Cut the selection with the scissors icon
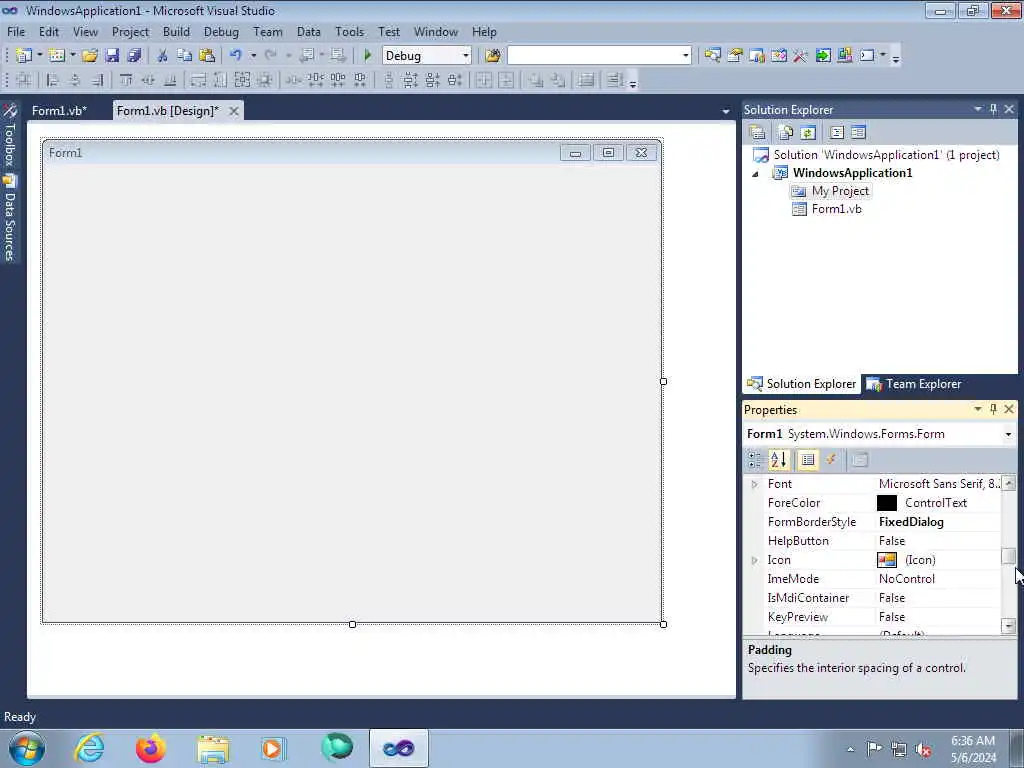 [163, 56]
